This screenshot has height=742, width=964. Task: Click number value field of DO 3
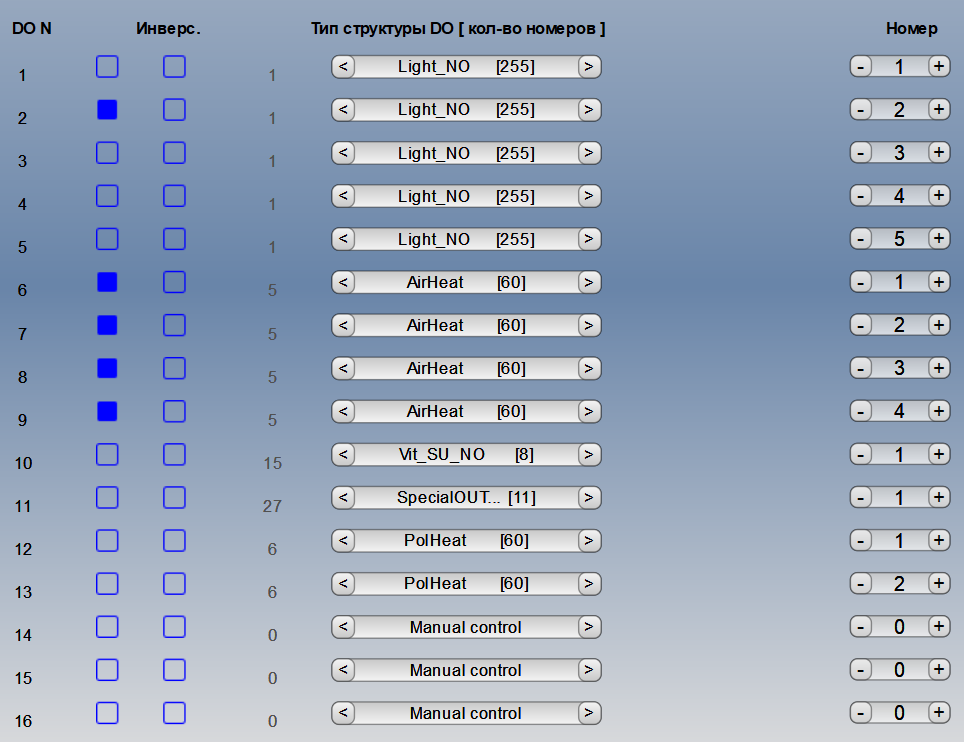click(899, 153)
